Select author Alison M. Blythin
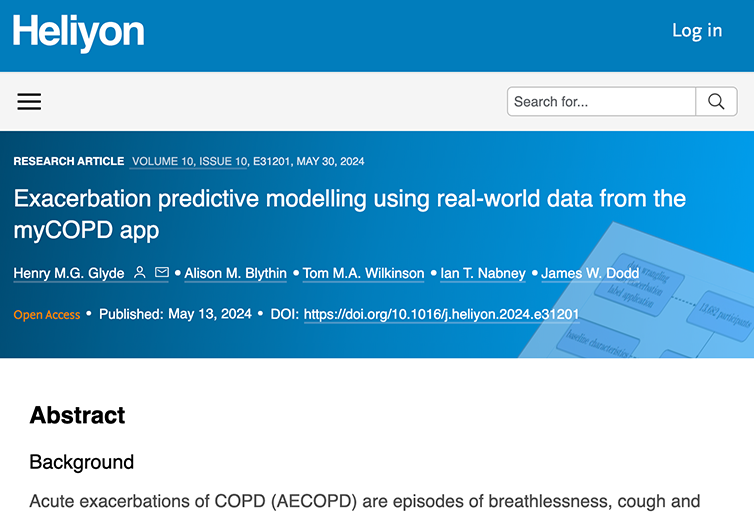This screenshot has width=756, height=520. click(235, 273)
